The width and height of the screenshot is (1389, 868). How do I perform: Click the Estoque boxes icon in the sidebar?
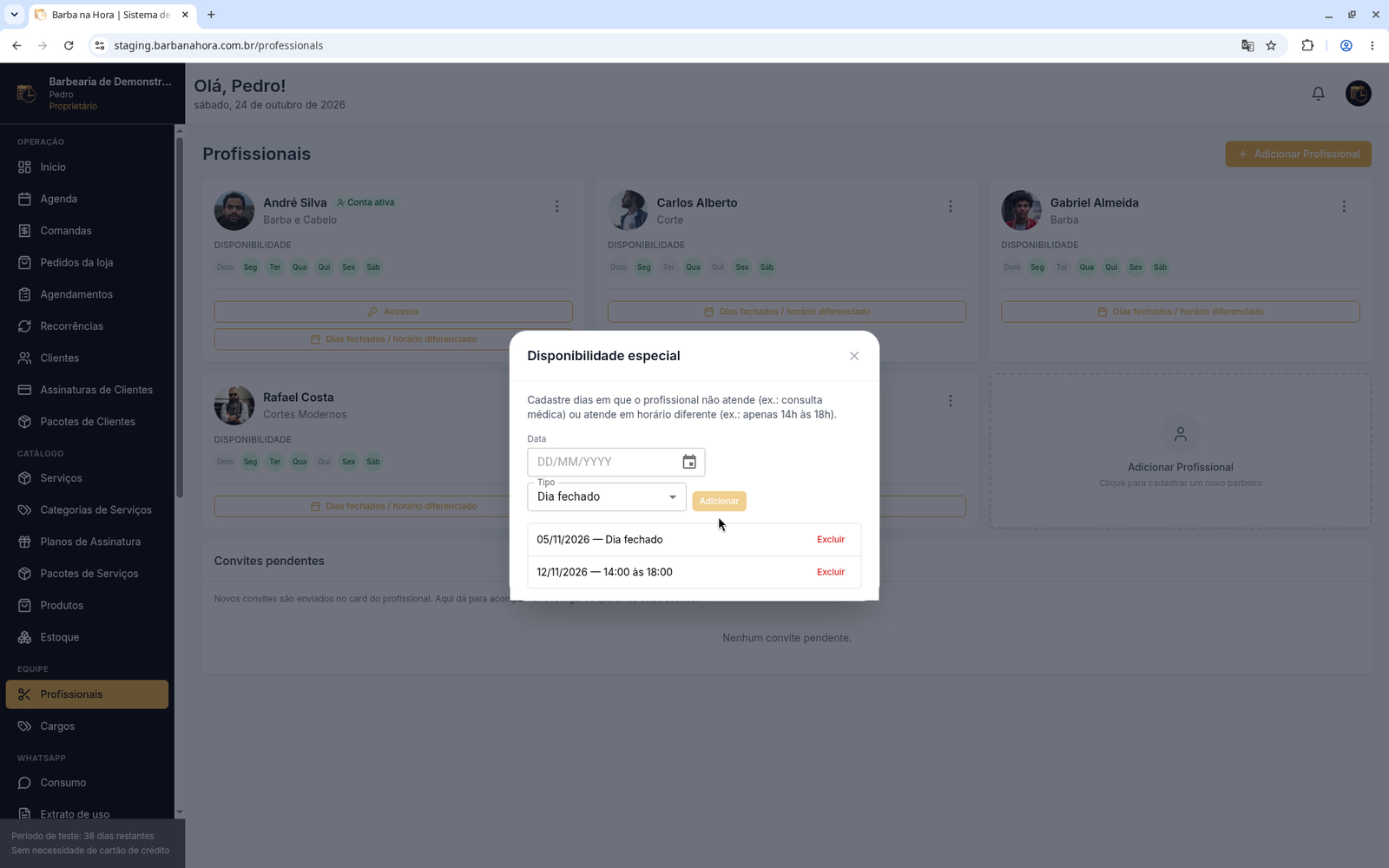tap(24, 637)
